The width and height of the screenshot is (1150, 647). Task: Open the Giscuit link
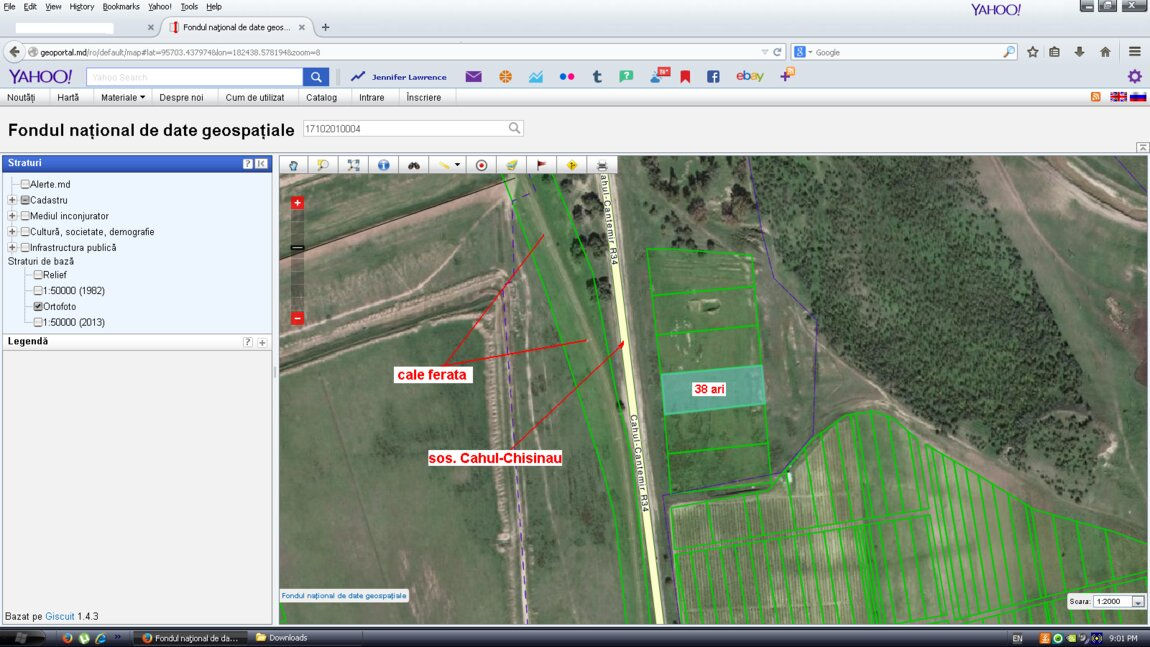pos(59,616)
